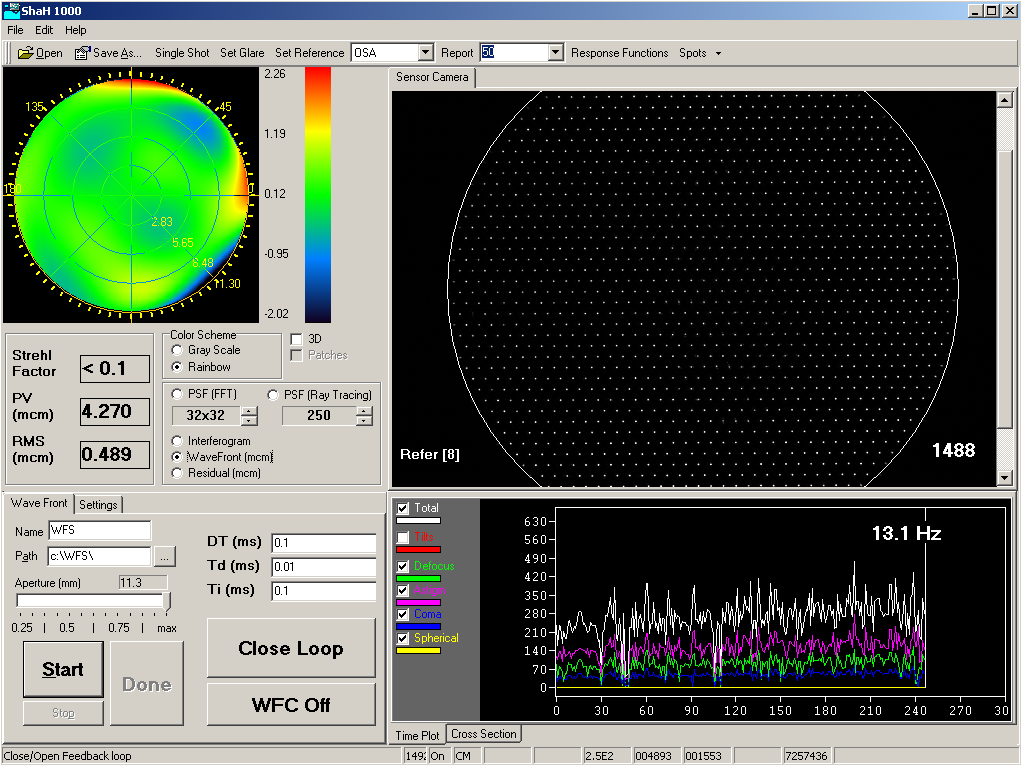Expand the Report number dropdown
This screenshot has width=1021, height=765.
(553, 52)
